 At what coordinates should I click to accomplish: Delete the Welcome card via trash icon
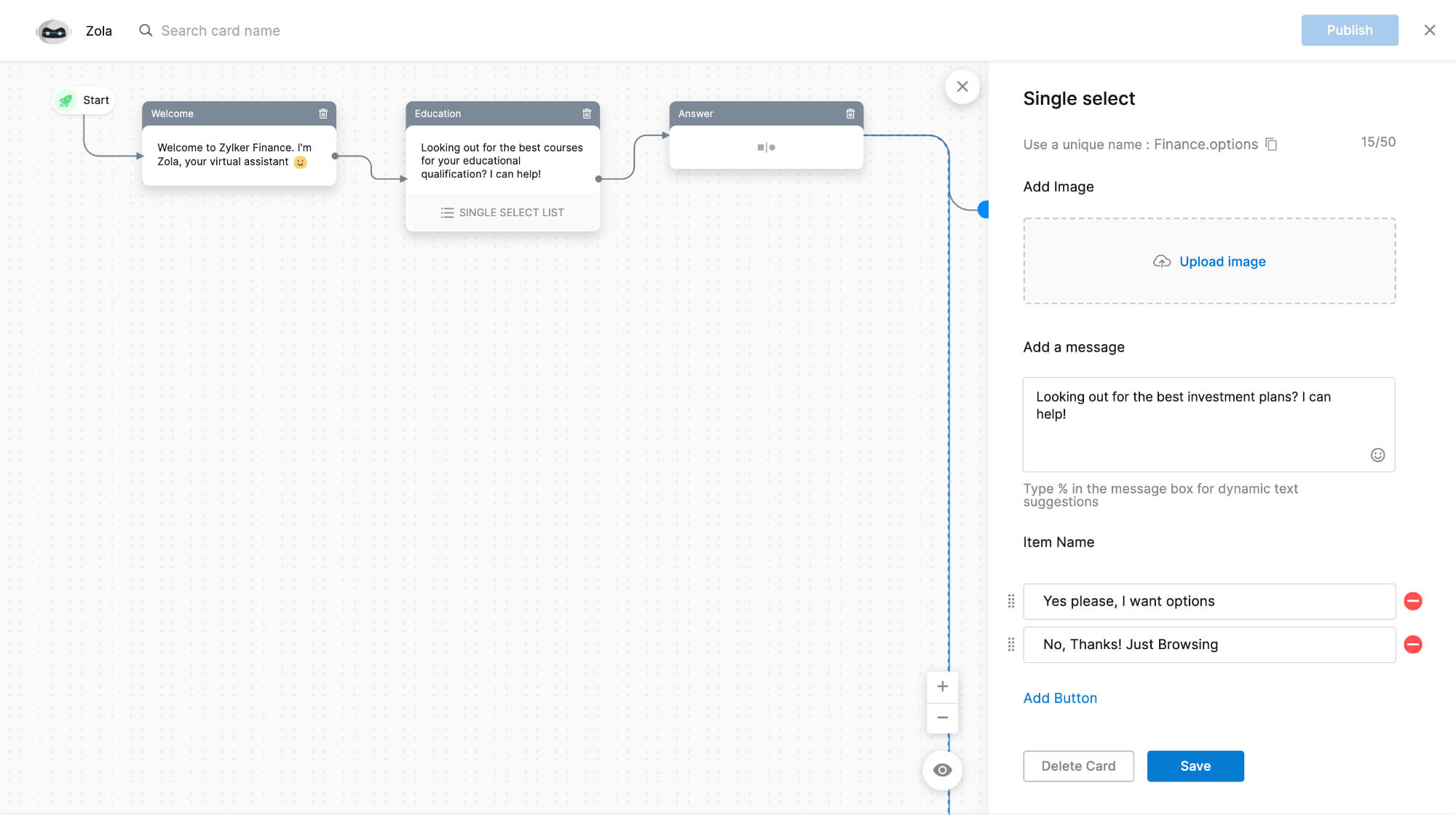[323, 114]
